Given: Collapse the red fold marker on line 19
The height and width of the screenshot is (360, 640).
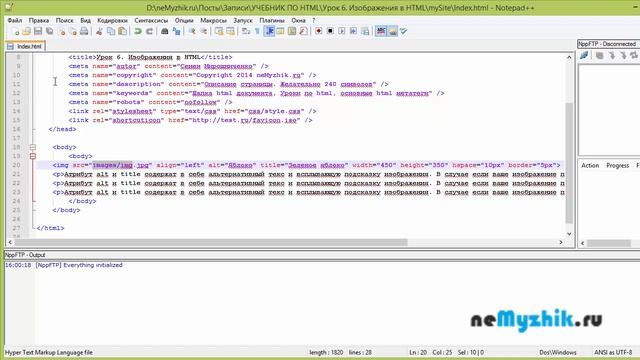Looking at the screenshot, I should (x=33, y=156).
